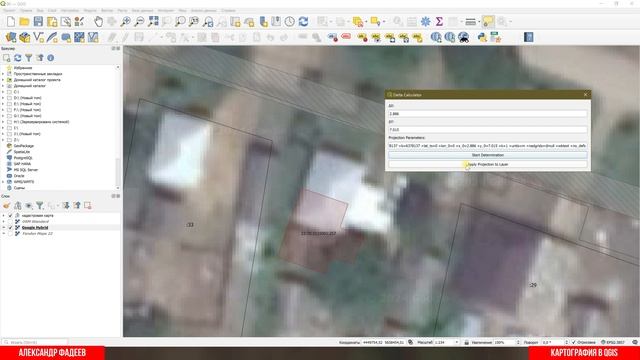Click the Collapse All icon in Layers panel

(77, 205)
